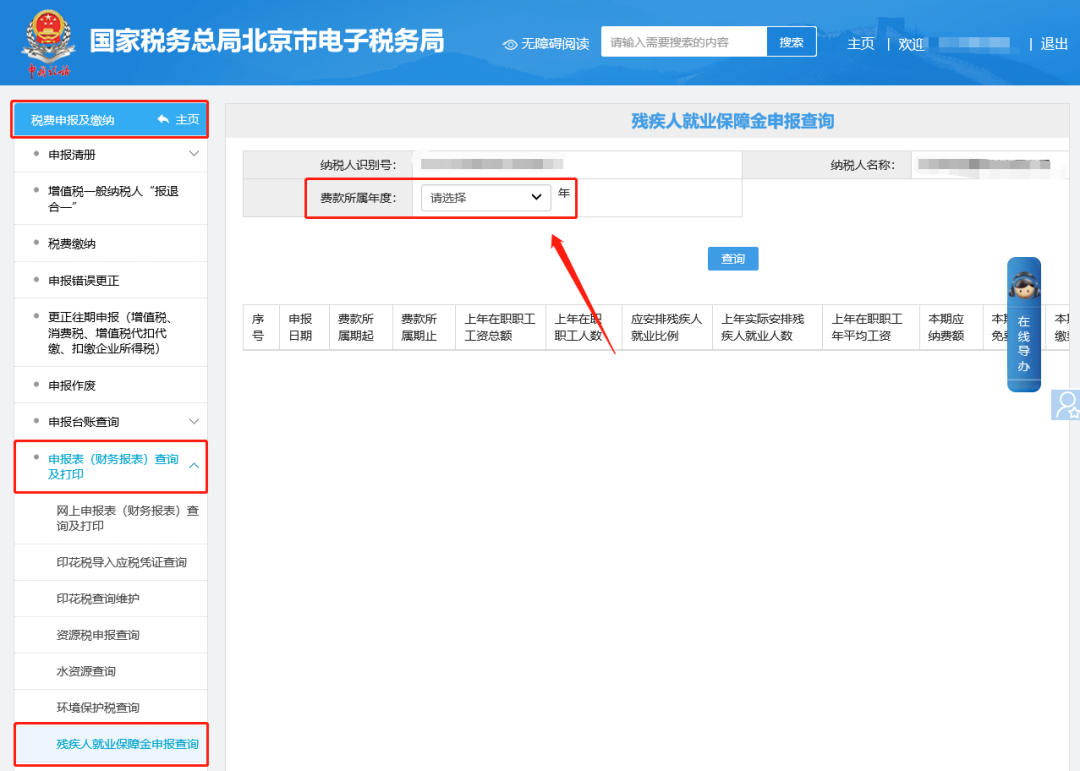Open 环境保护税申报查询 submenu item
The image size is (1080, 771).
pyautogui.click(x=98, y=708)
